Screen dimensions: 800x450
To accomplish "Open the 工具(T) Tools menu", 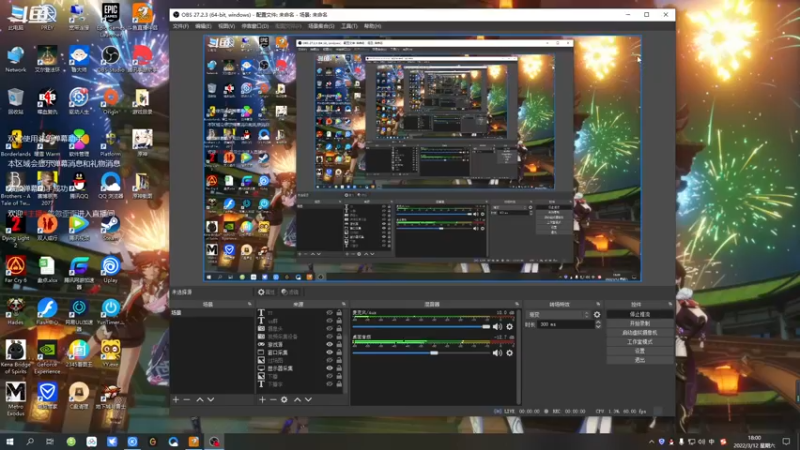I will click(x=349, y=26).
